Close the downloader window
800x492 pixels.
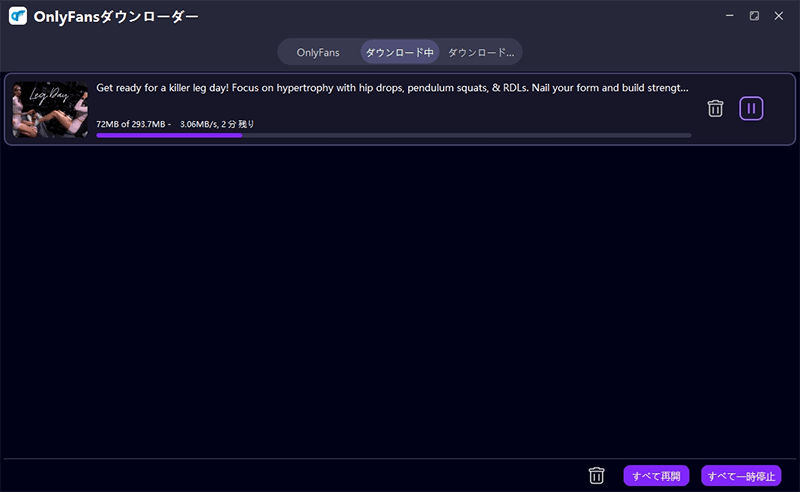779,16
